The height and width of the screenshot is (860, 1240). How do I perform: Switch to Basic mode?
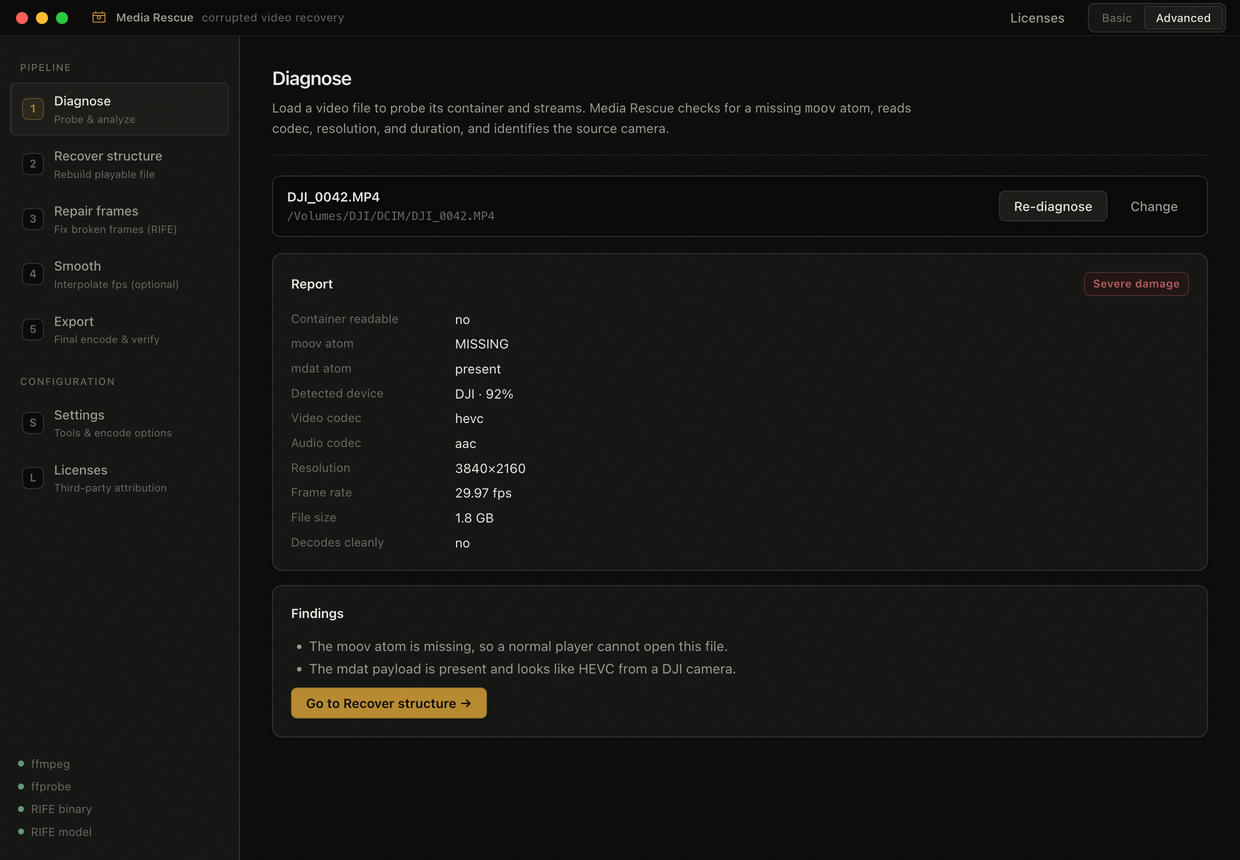pyautogui.click(x=1117, y=18)
